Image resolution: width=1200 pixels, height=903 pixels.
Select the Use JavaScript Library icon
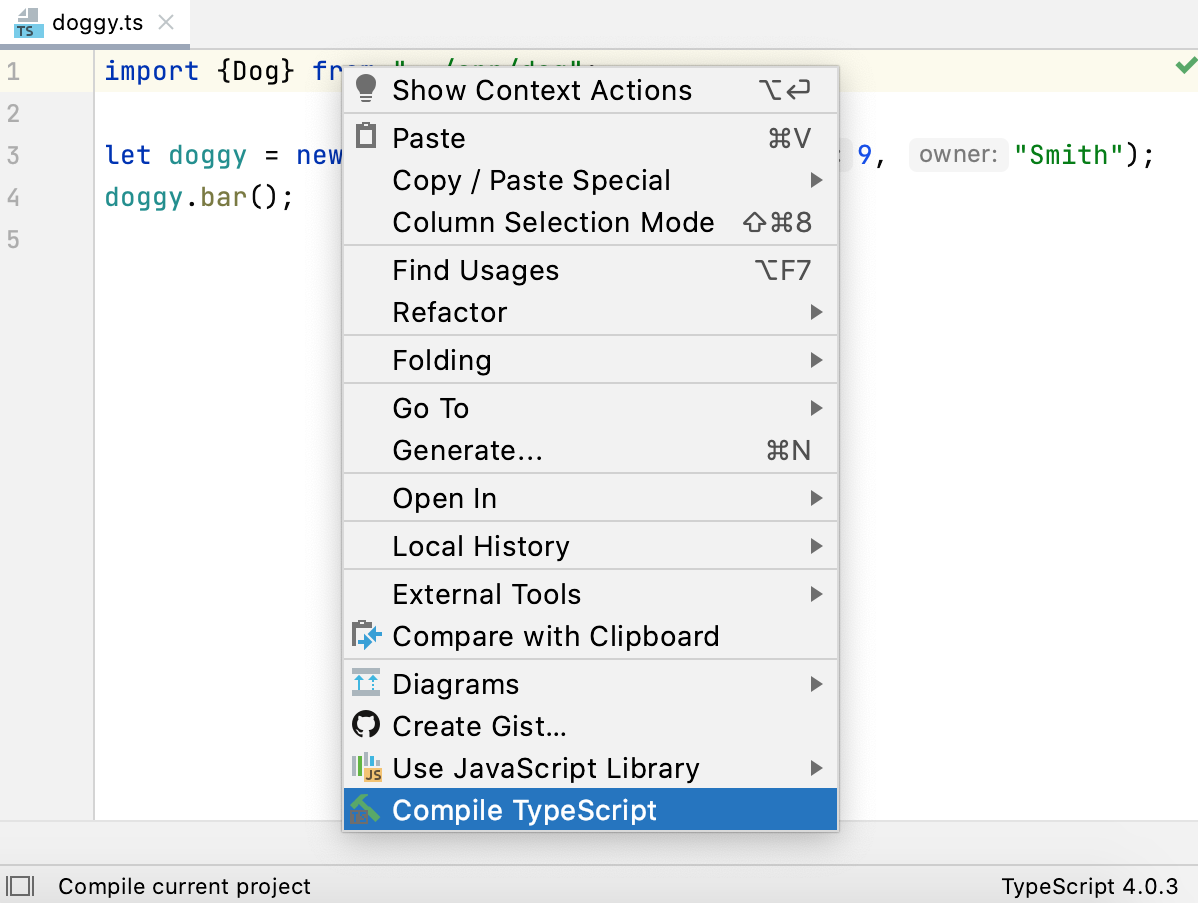[x=366, y=768]
